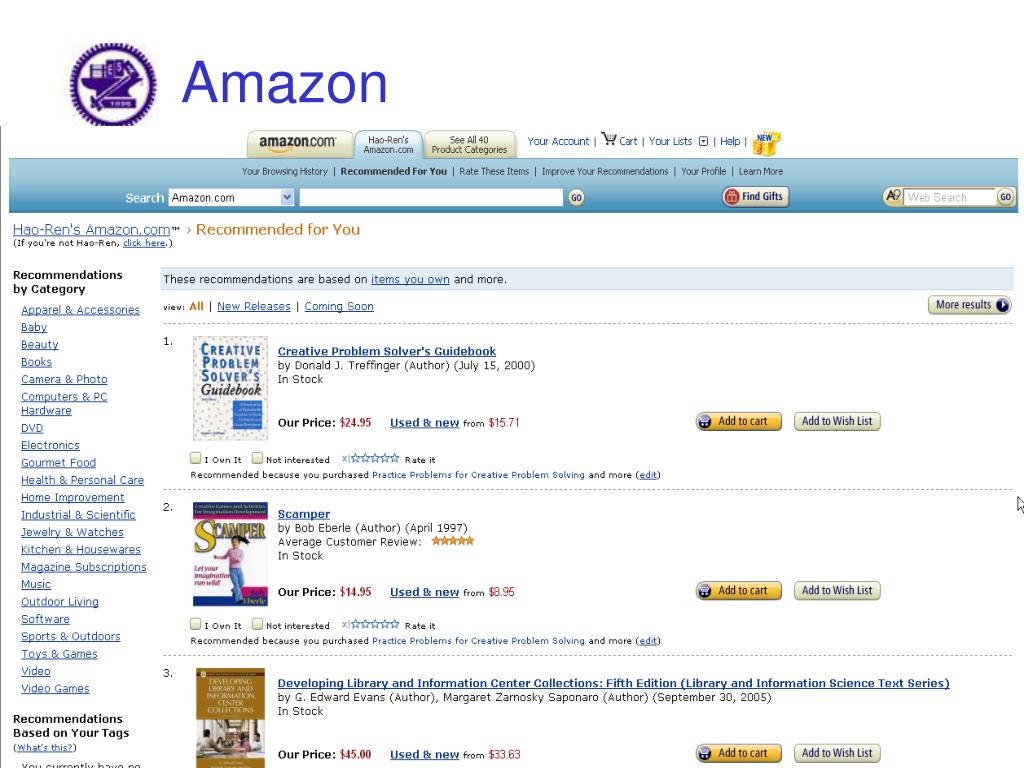Check I Own It for Creative Problem Solver's Guidebook
1024x768 pixels.
click(x=195, y=458)
